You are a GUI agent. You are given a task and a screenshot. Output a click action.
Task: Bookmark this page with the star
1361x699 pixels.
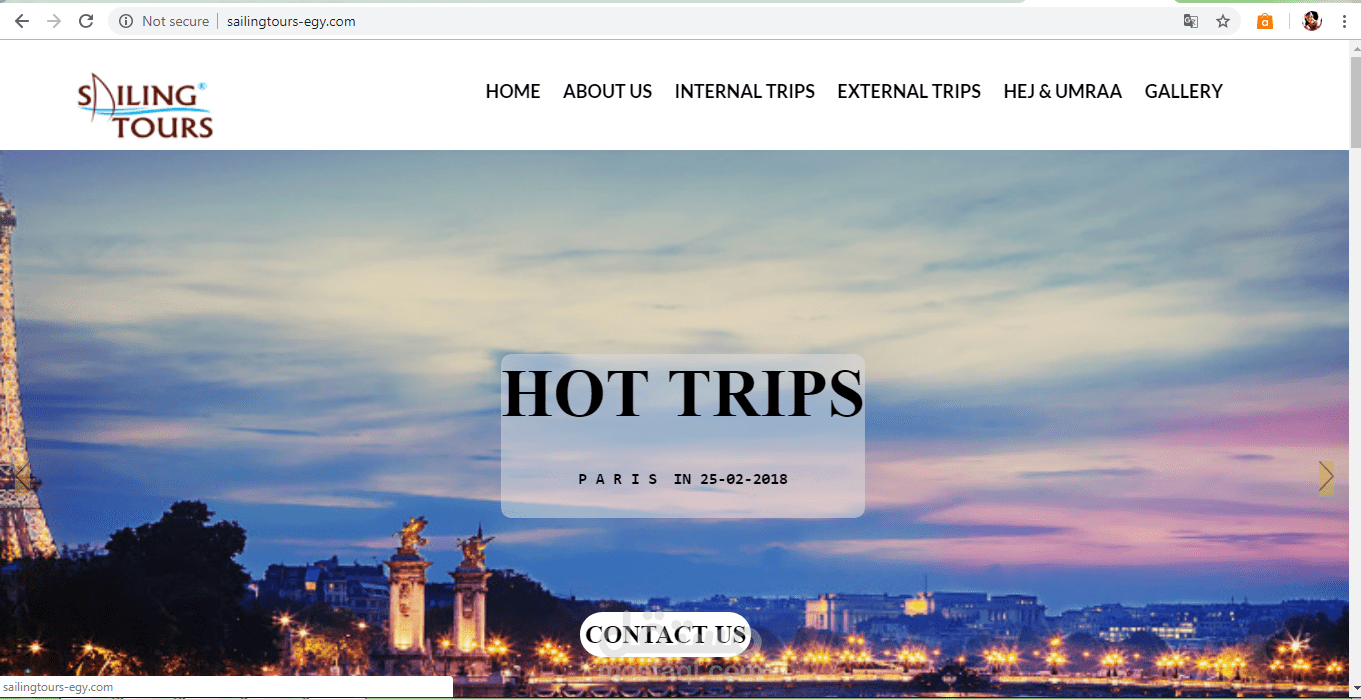coord(1223,21)
